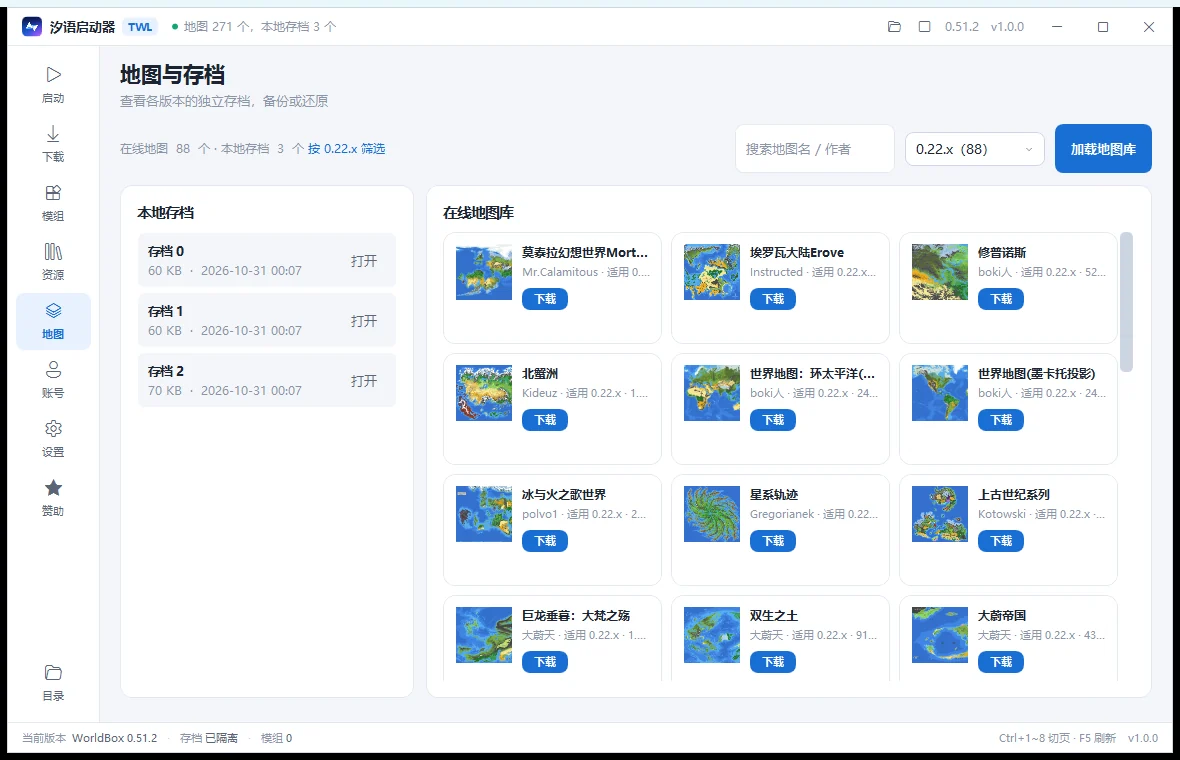
Task: Select the 存档 1 save name
Action: click(166, 312)
